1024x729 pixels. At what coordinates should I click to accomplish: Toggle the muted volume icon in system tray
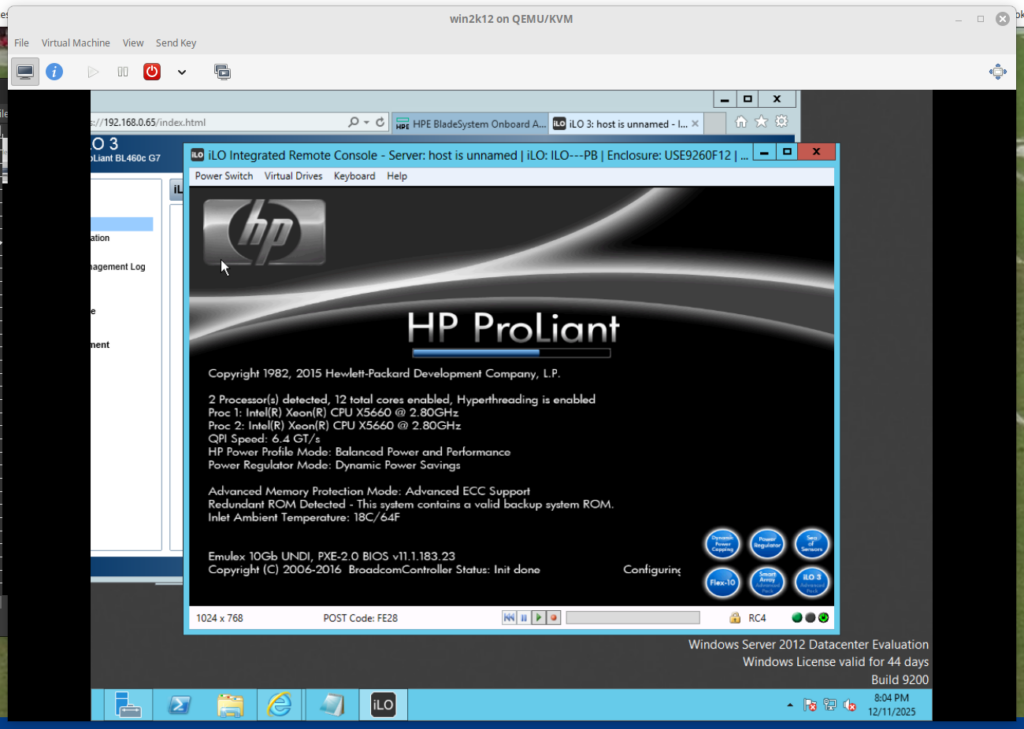point(848,705)
